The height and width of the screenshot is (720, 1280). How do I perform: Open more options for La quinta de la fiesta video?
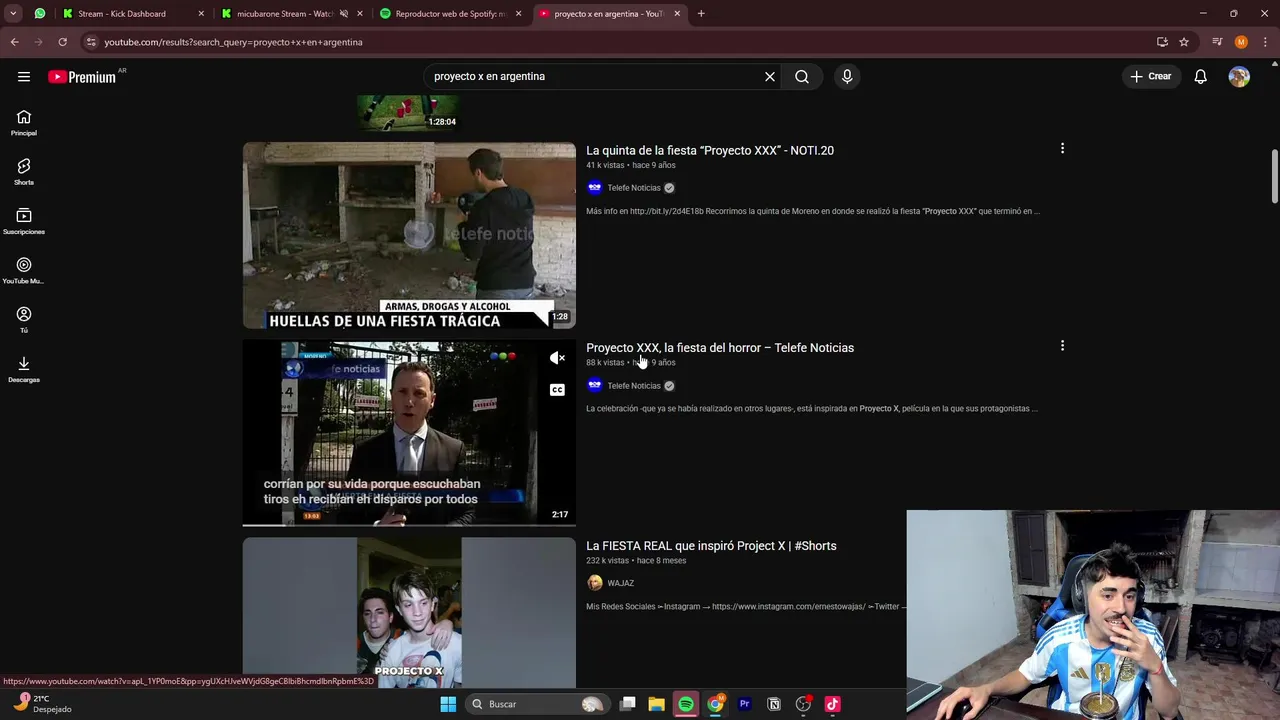click(x=1062, y=148)
